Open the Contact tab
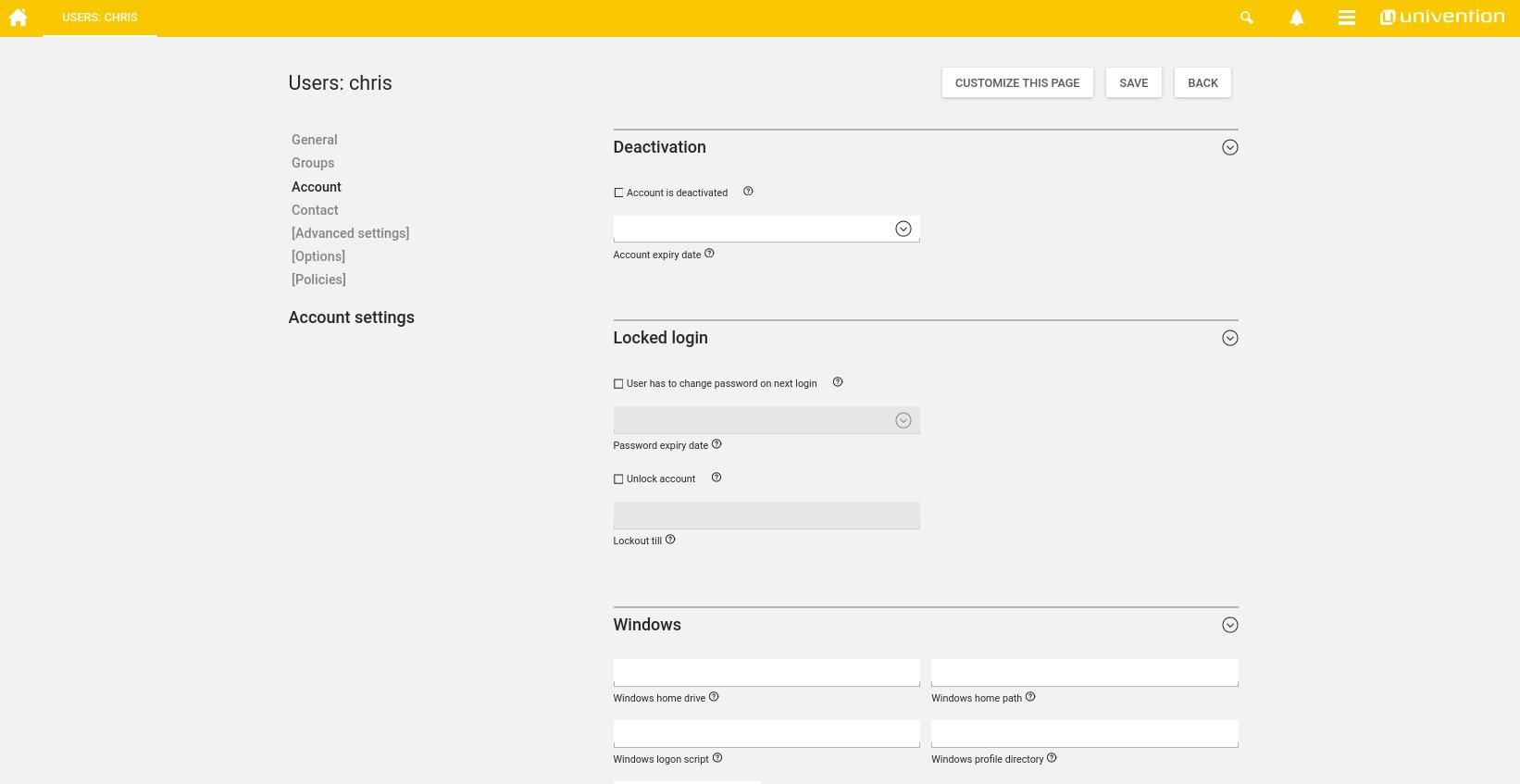Viewport: 1520px width, 784px height. coord(315,210)
